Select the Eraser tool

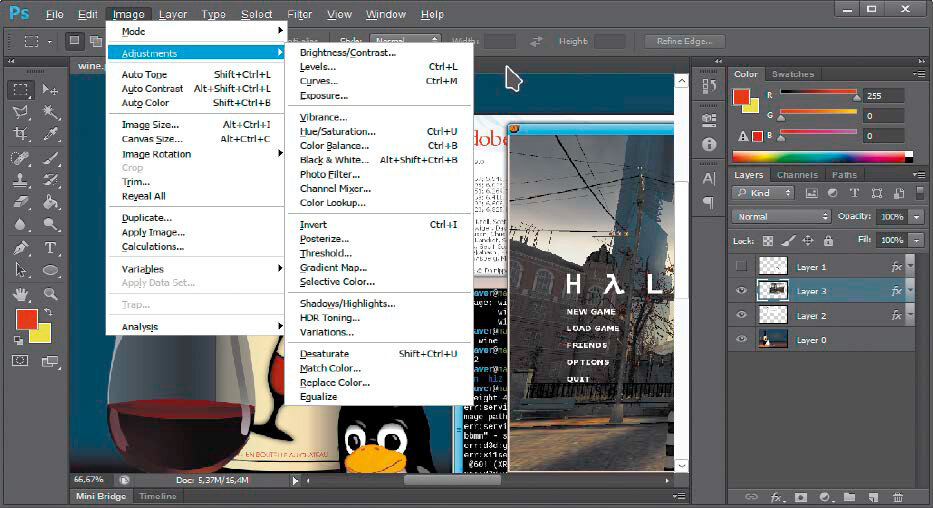click(x=21, y=202)
